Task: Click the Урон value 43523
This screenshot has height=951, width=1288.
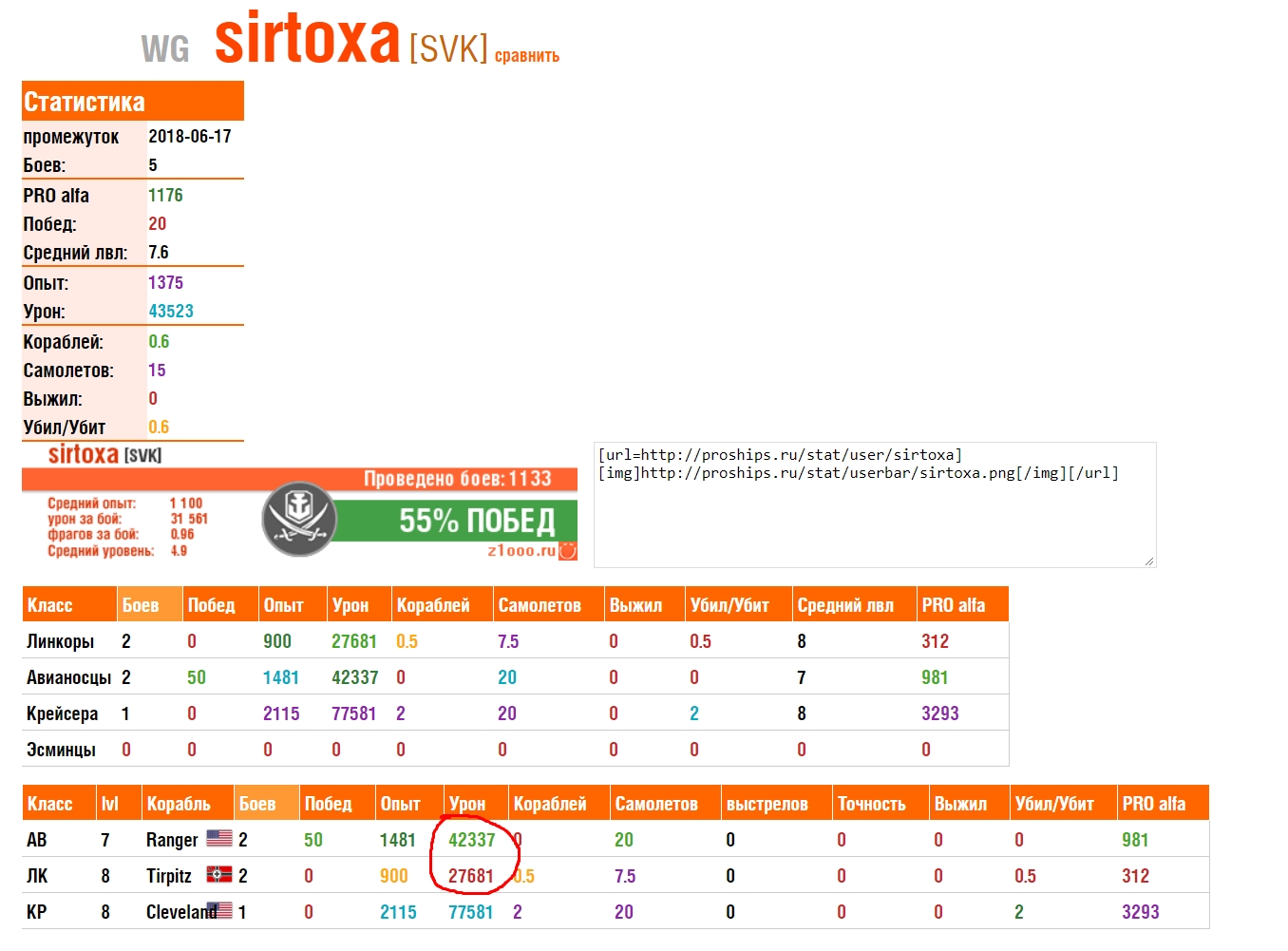Action: [x=171, y=311]
